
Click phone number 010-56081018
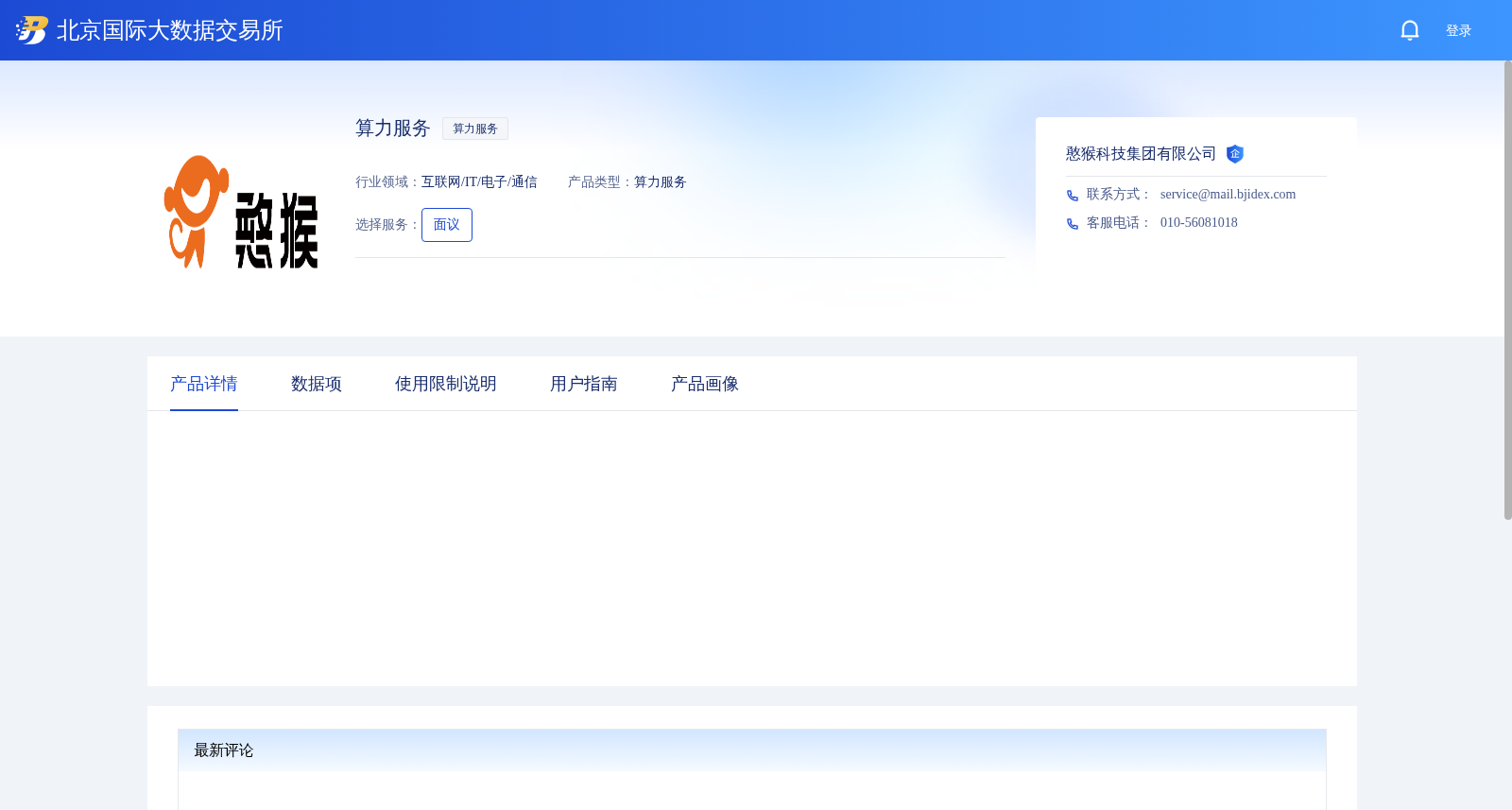click(1199, 223)
